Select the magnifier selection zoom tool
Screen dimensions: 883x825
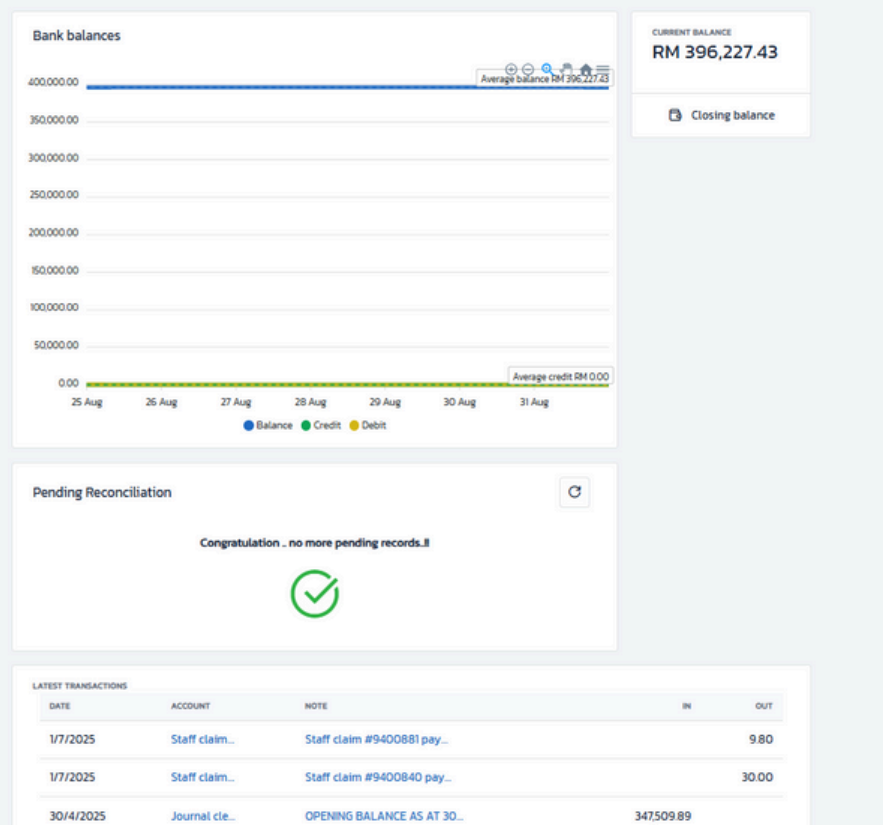(547, 69)
